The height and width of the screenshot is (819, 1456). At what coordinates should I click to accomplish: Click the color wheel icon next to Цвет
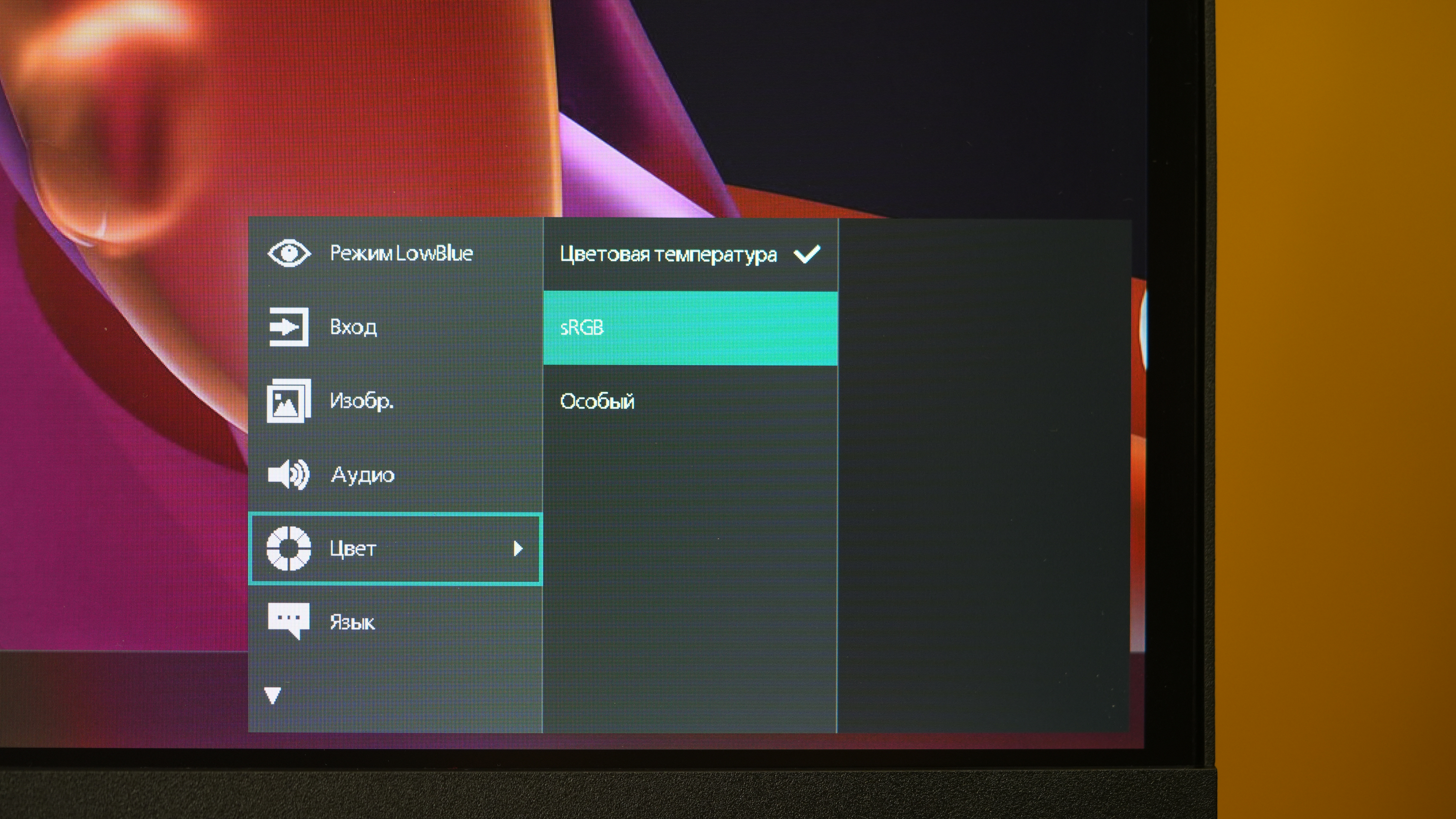click(288, 548)
